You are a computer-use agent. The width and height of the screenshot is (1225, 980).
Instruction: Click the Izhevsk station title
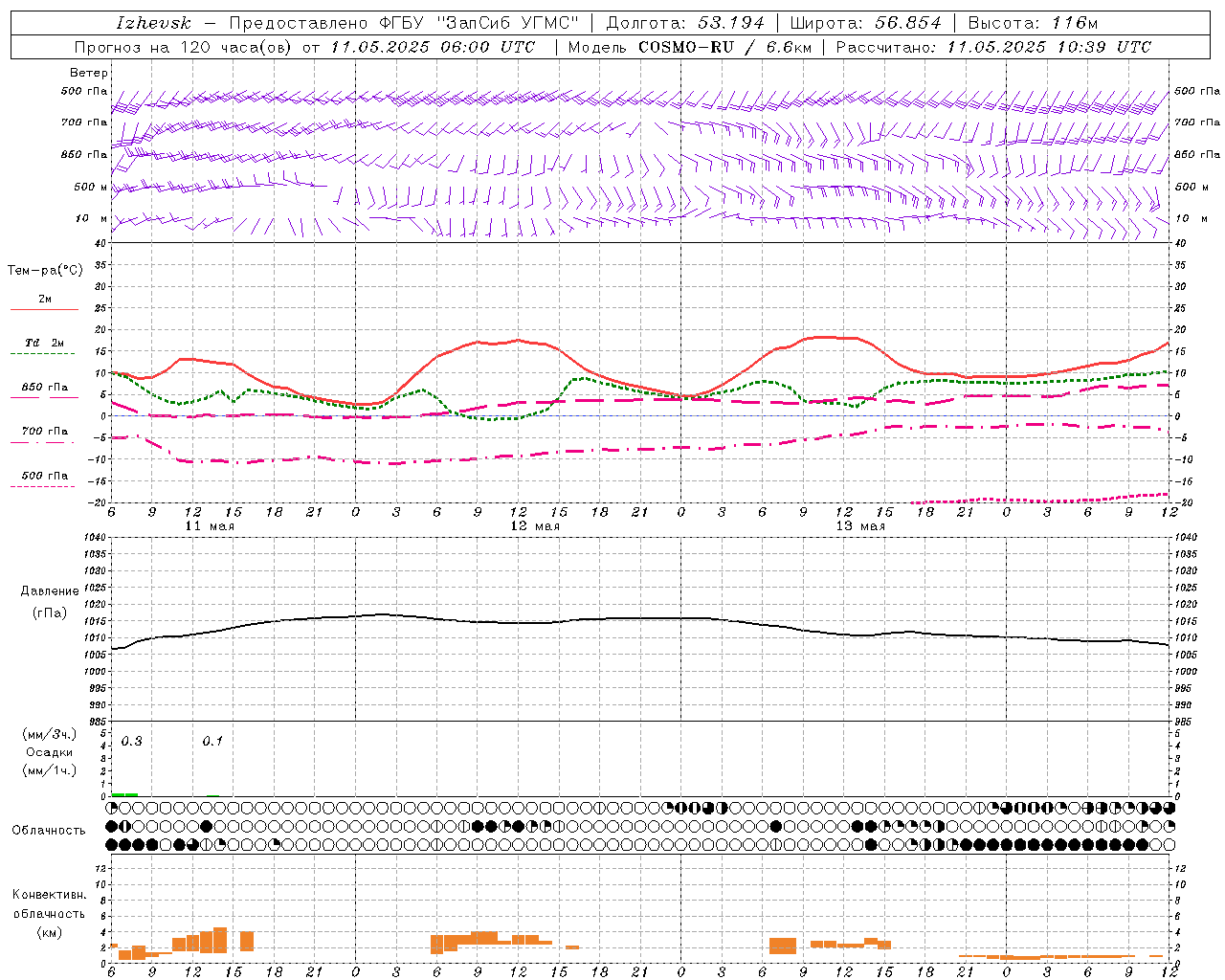(154, 23)
